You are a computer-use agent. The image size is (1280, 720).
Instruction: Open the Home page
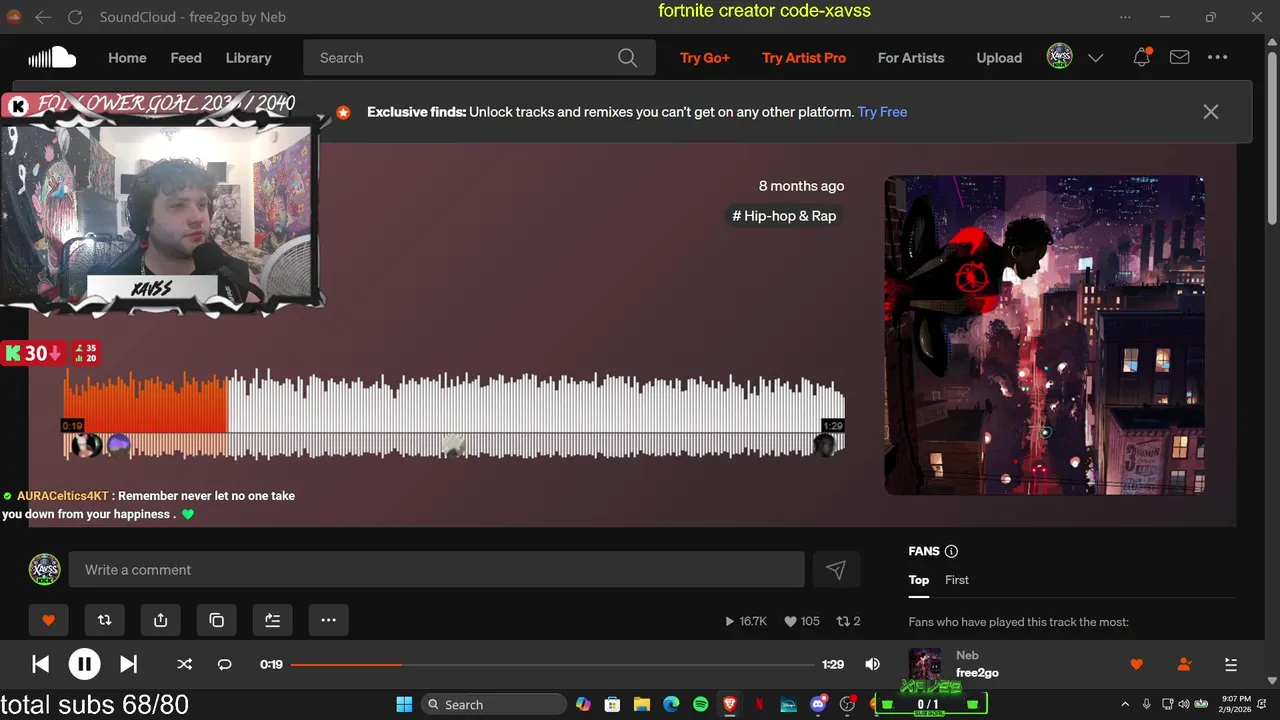(127, 58)
